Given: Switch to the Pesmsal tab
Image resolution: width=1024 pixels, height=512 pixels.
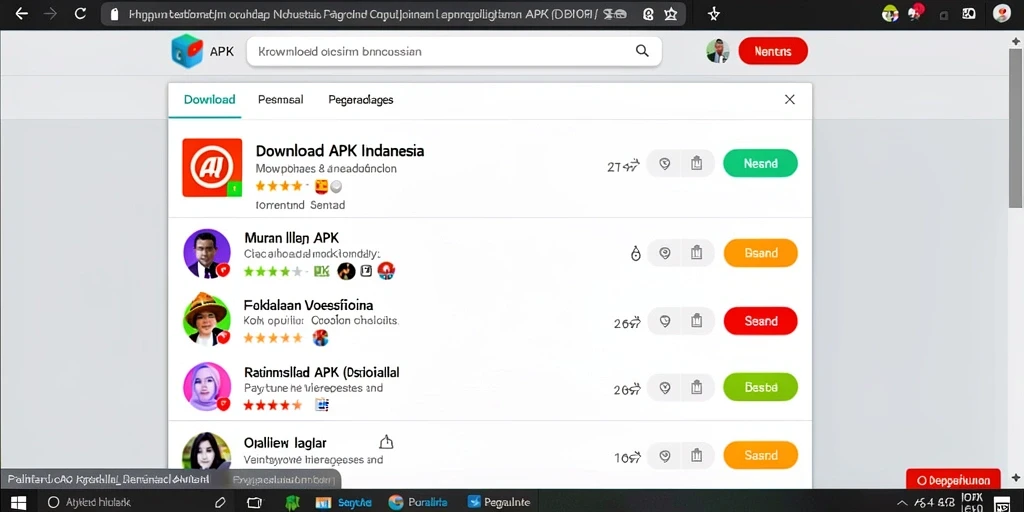Looking at the screenshot, I should click(x=280, y=100).
